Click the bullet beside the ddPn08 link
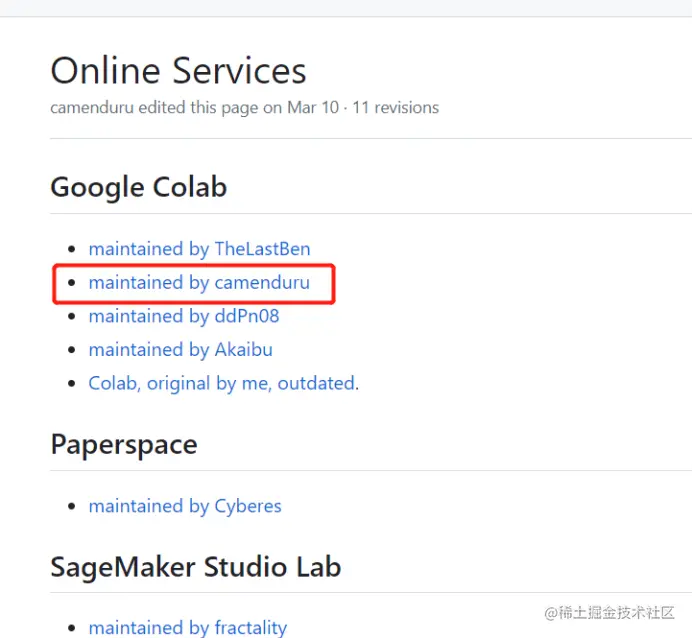 pos(70,317)
